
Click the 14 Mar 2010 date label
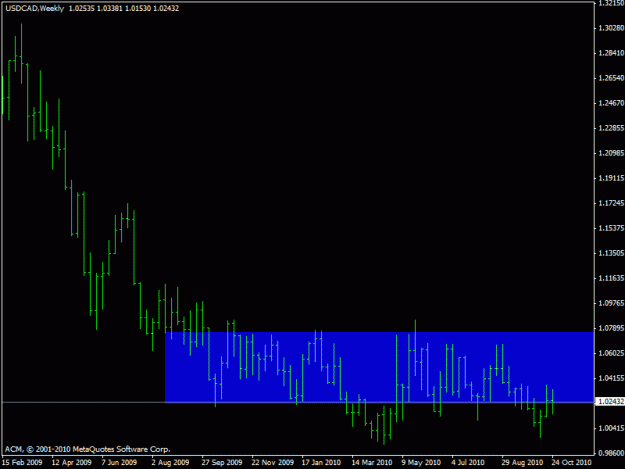(371, 463)
